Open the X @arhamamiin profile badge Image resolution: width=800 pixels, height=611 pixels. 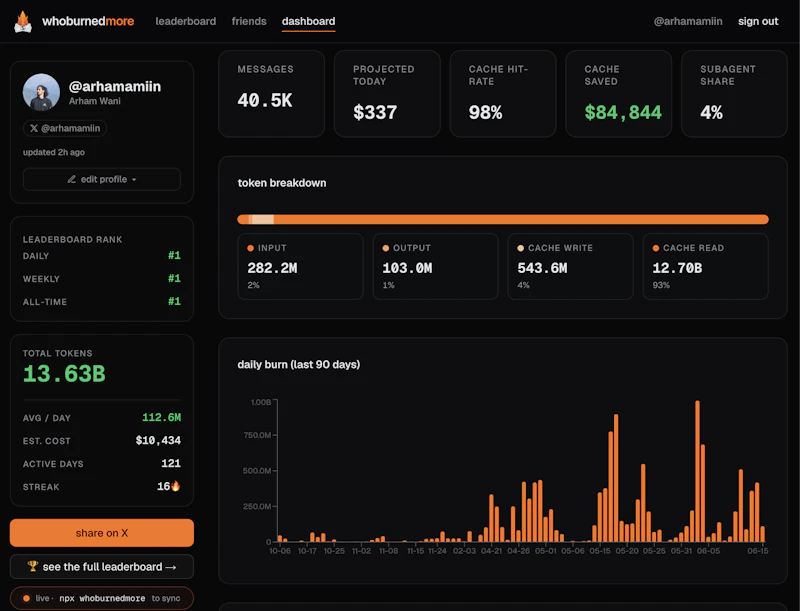65,128
